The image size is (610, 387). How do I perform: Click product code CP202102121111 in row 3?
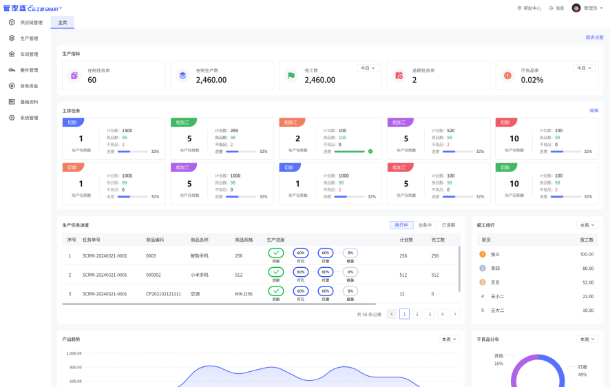point(163,294)
